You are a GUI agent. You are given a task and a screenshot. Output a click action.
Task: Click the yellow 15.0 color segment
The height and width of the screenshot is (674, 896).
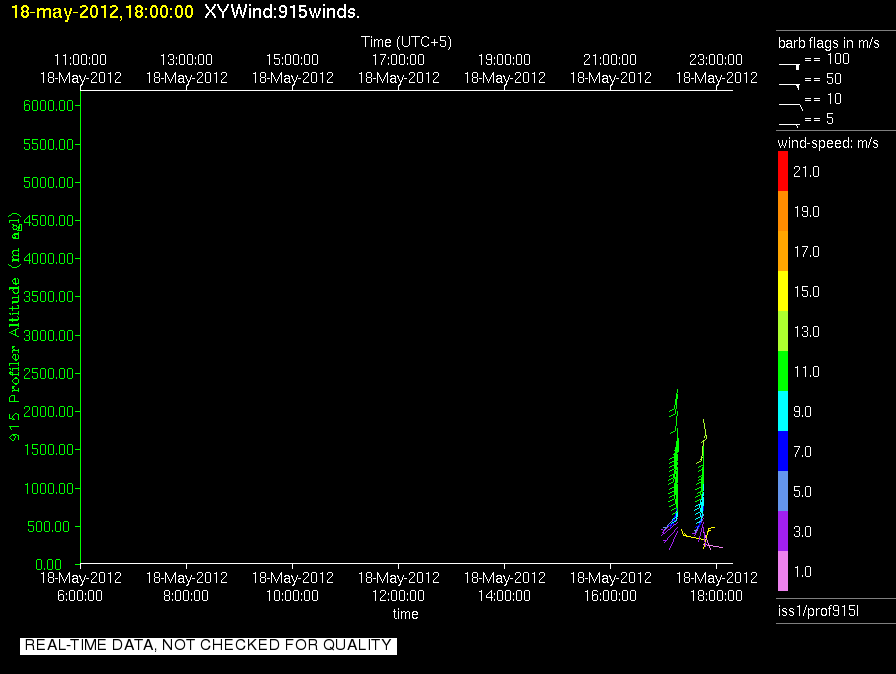783,291
